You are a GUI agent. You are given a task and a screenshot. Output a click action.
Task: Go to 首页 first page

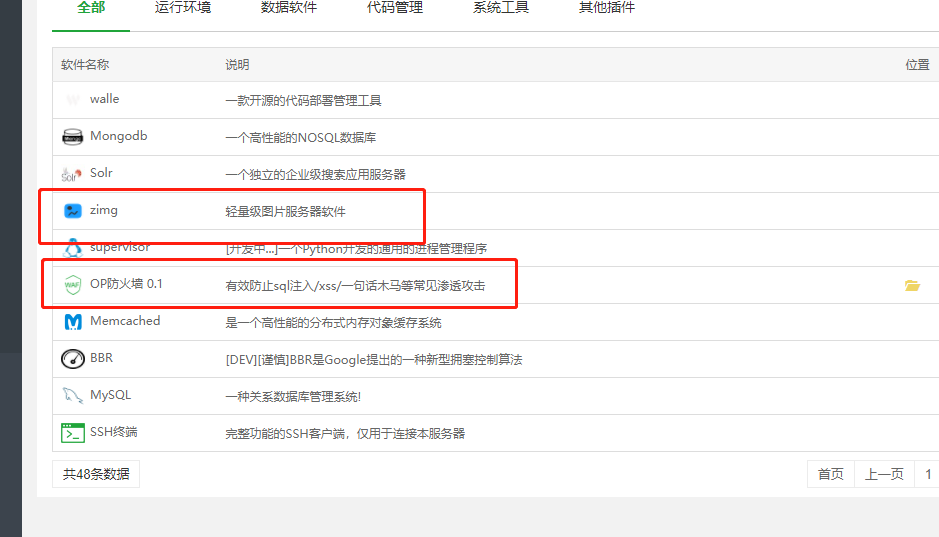(x=831, y=474)
